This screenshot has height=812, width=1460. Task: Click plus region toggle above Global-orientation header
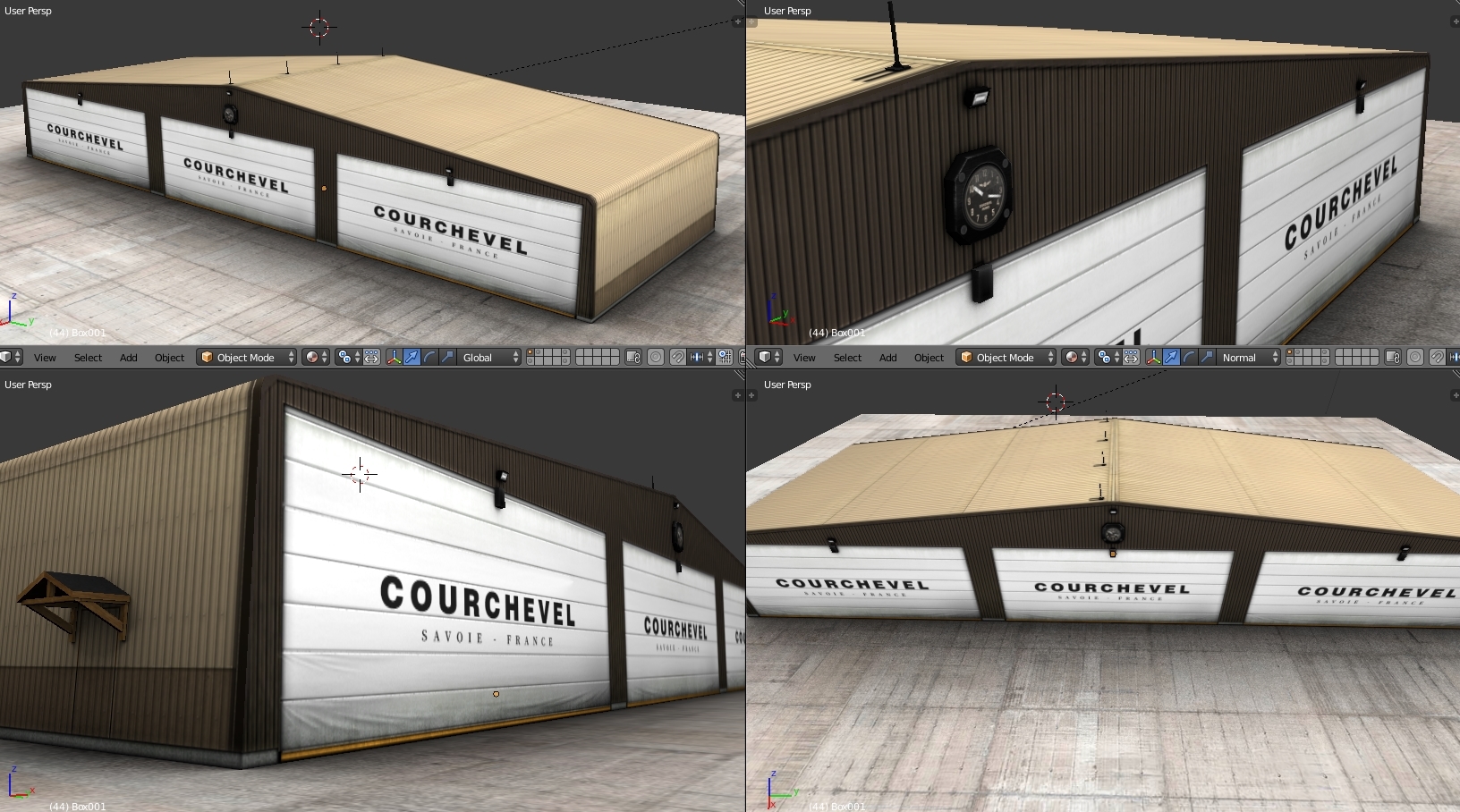click(x=738, y=21)
